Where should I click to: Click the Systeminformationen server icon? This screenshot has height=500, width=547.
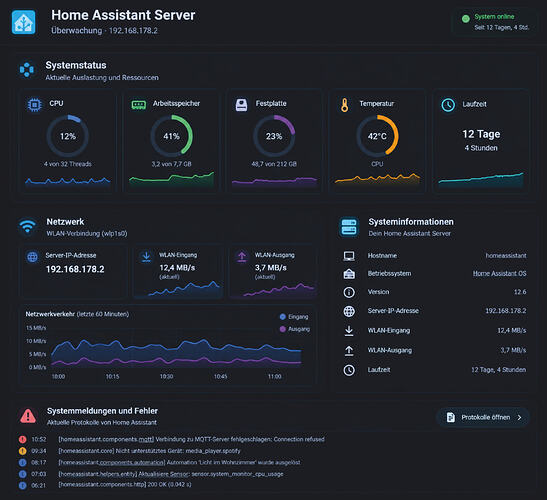(x=349, y=227)
